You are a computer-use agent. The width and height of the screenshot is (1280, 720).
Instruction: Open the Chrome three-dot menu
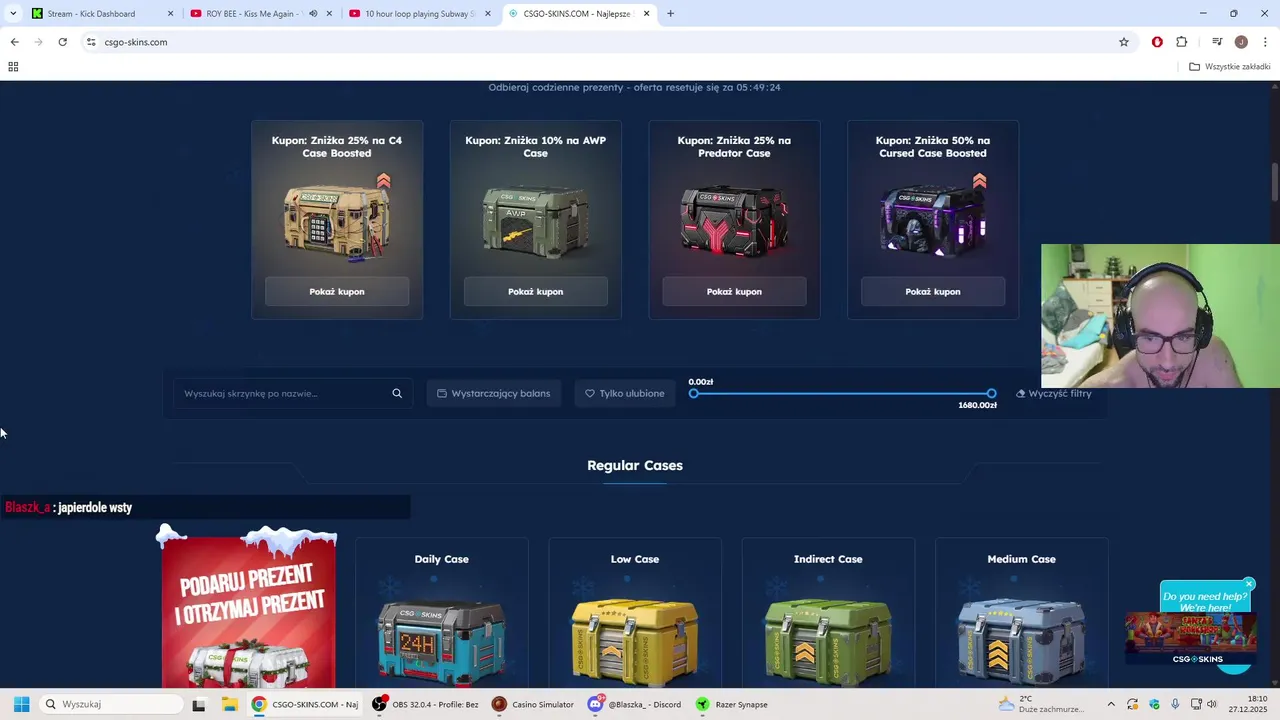click(1265, 42)
